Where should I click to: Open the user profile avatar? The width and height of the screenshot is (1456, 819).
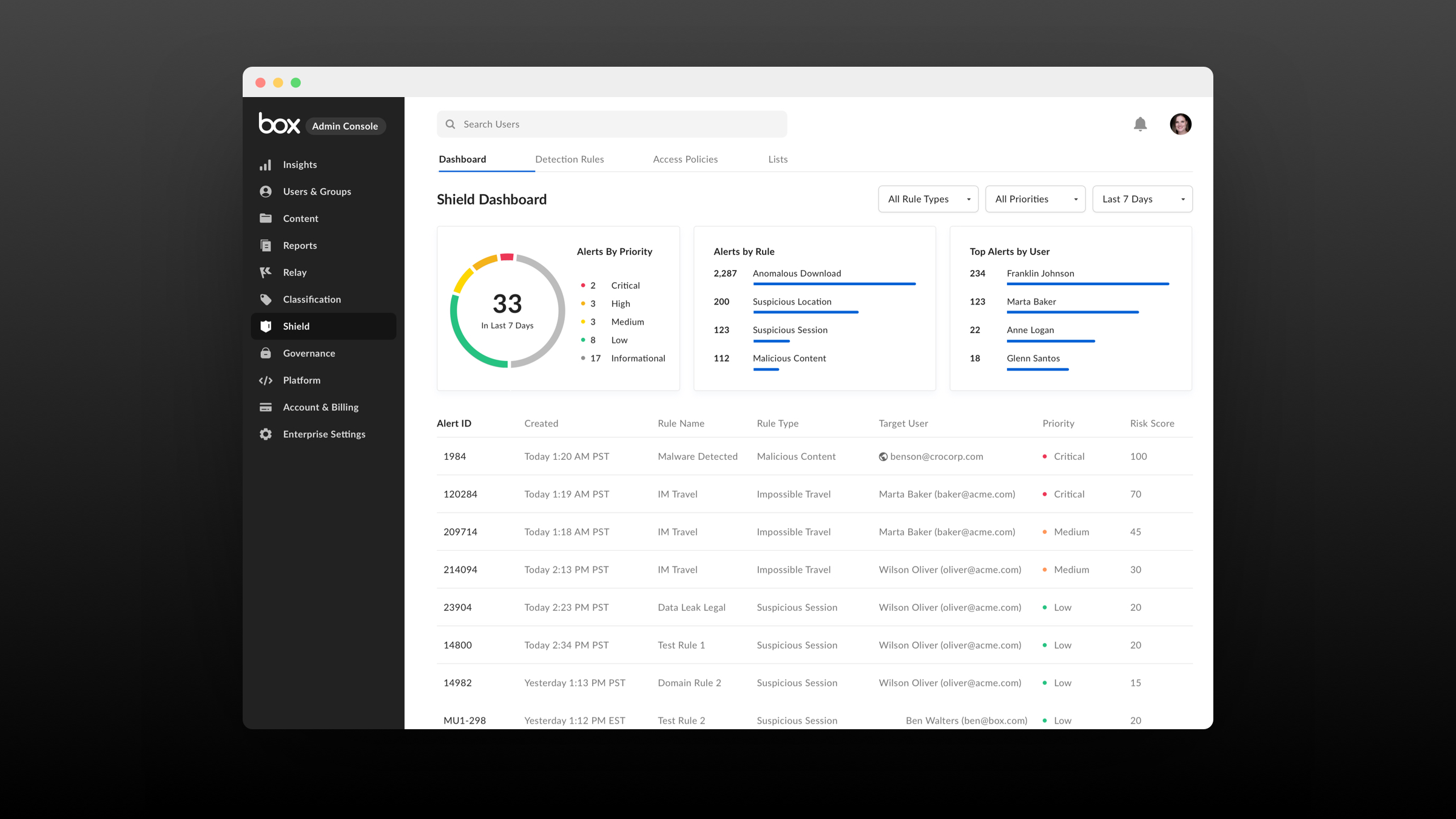click(x=1180, y=124)
